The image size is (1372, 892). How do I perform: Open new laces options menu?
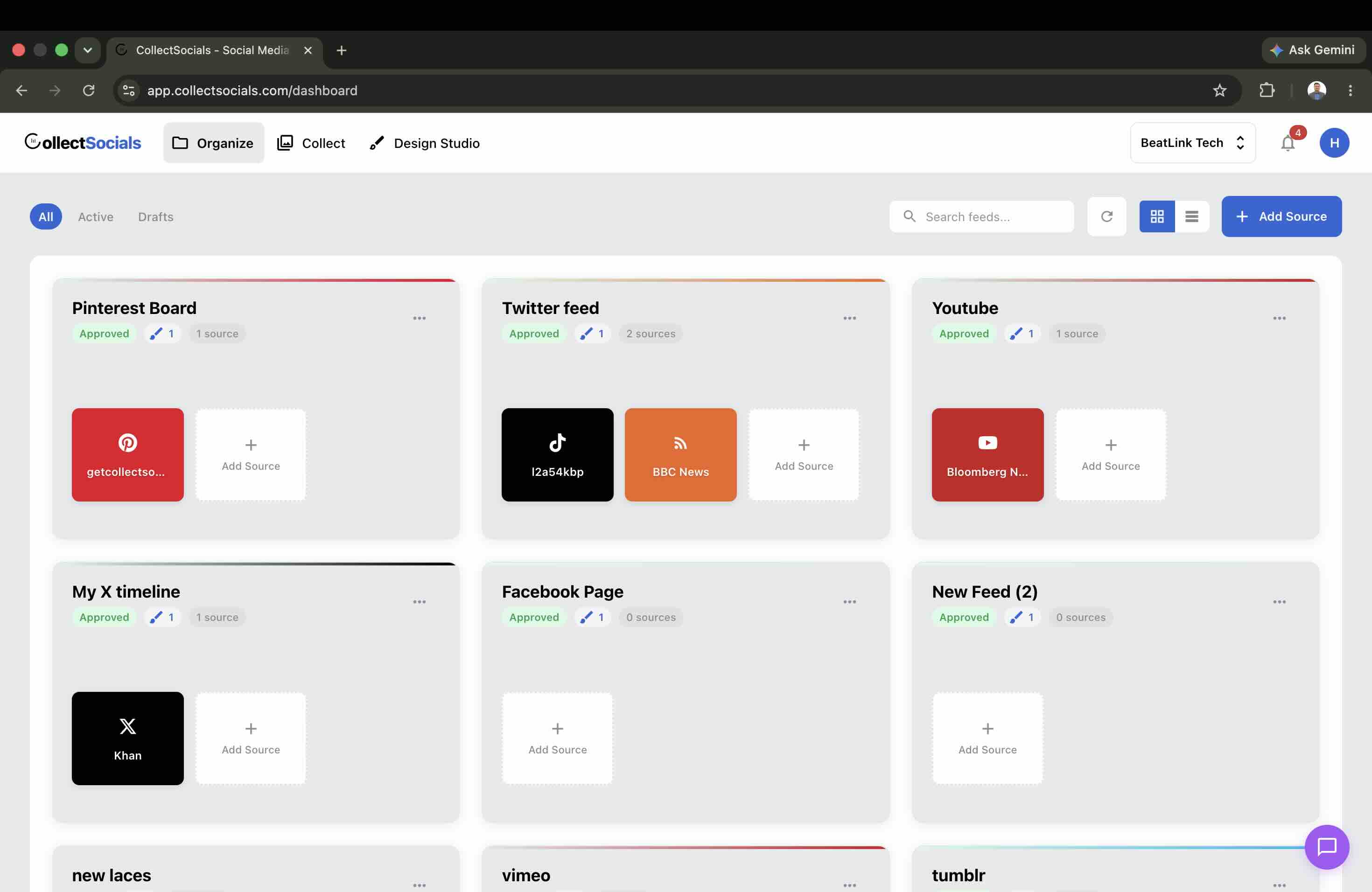(419, 885)
